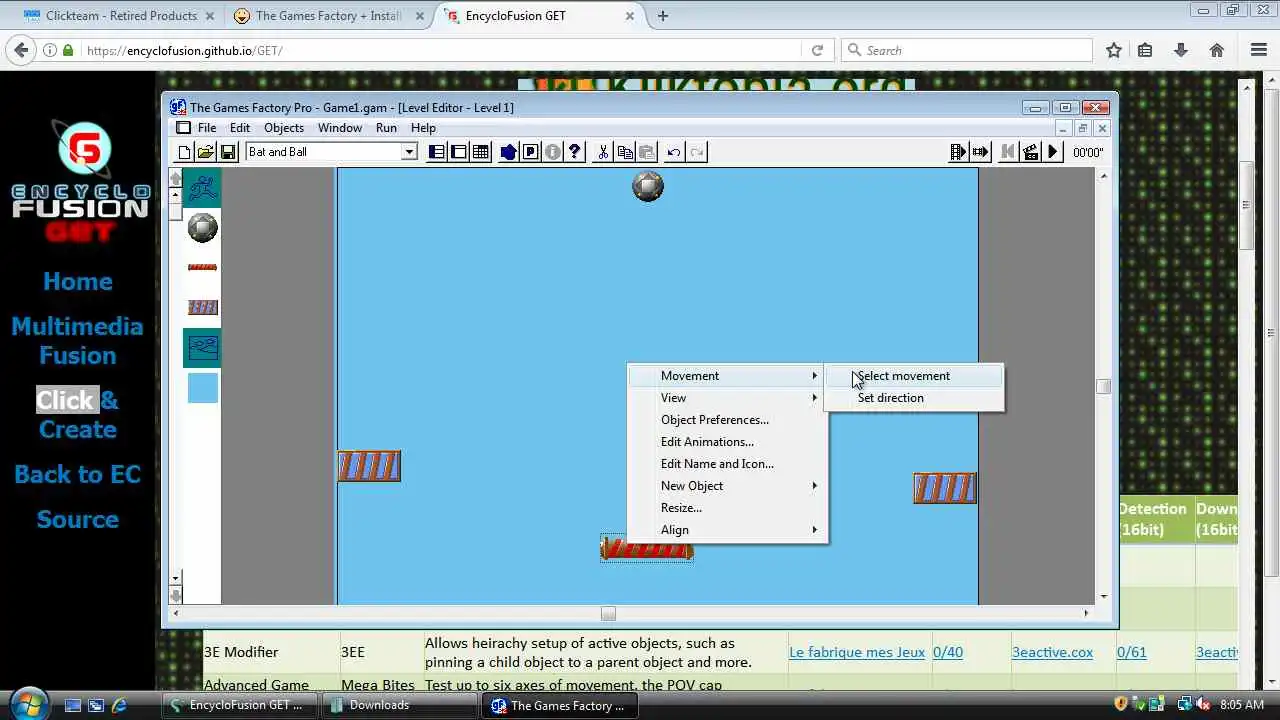This screenshot has height=720, width=1280.
Task: Pick the red bat object in palette
Action: tap(202, 267)
